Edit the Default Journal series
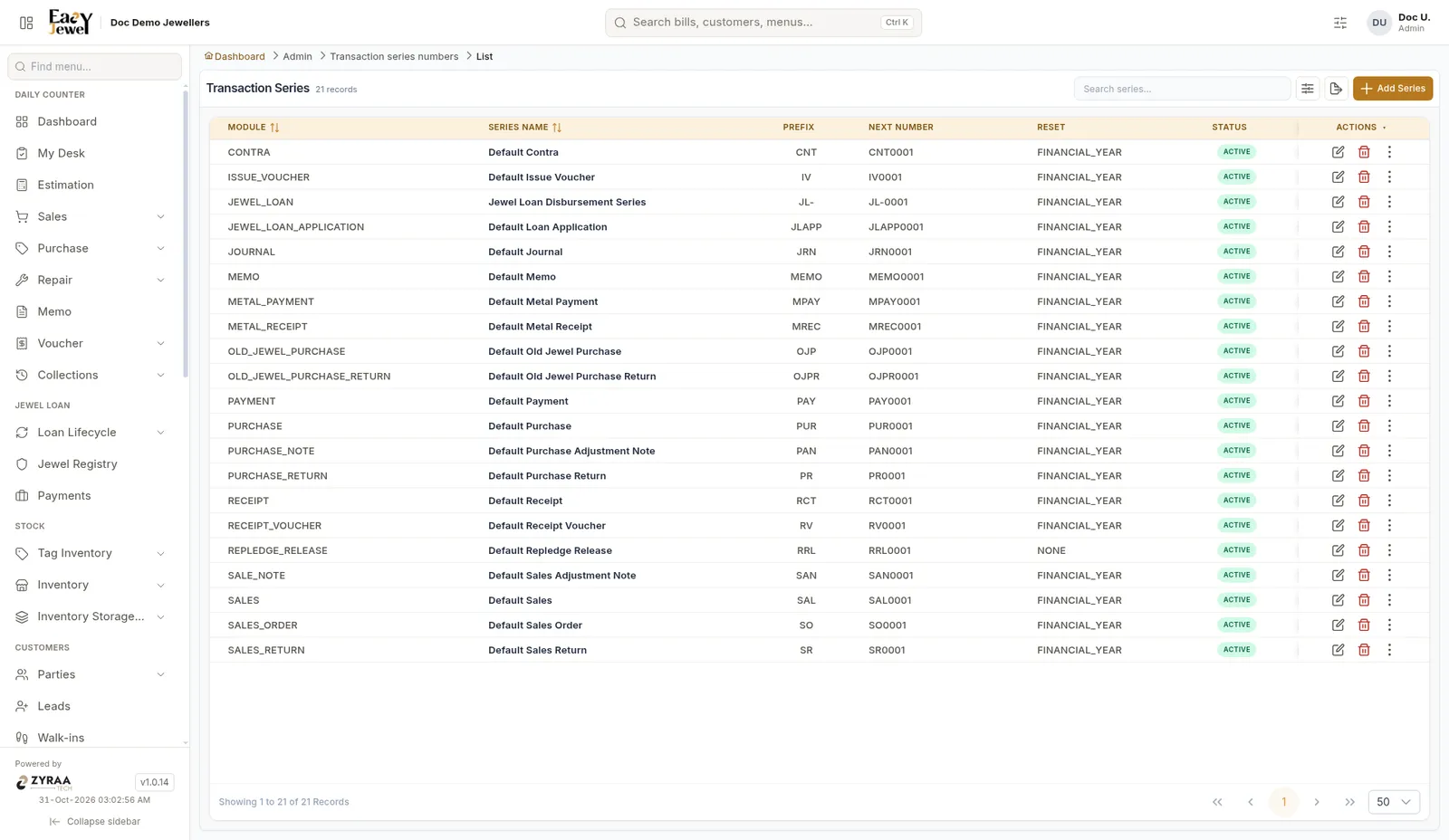The height and width of the screenshot is (840, 1449). click(1338, 252)
